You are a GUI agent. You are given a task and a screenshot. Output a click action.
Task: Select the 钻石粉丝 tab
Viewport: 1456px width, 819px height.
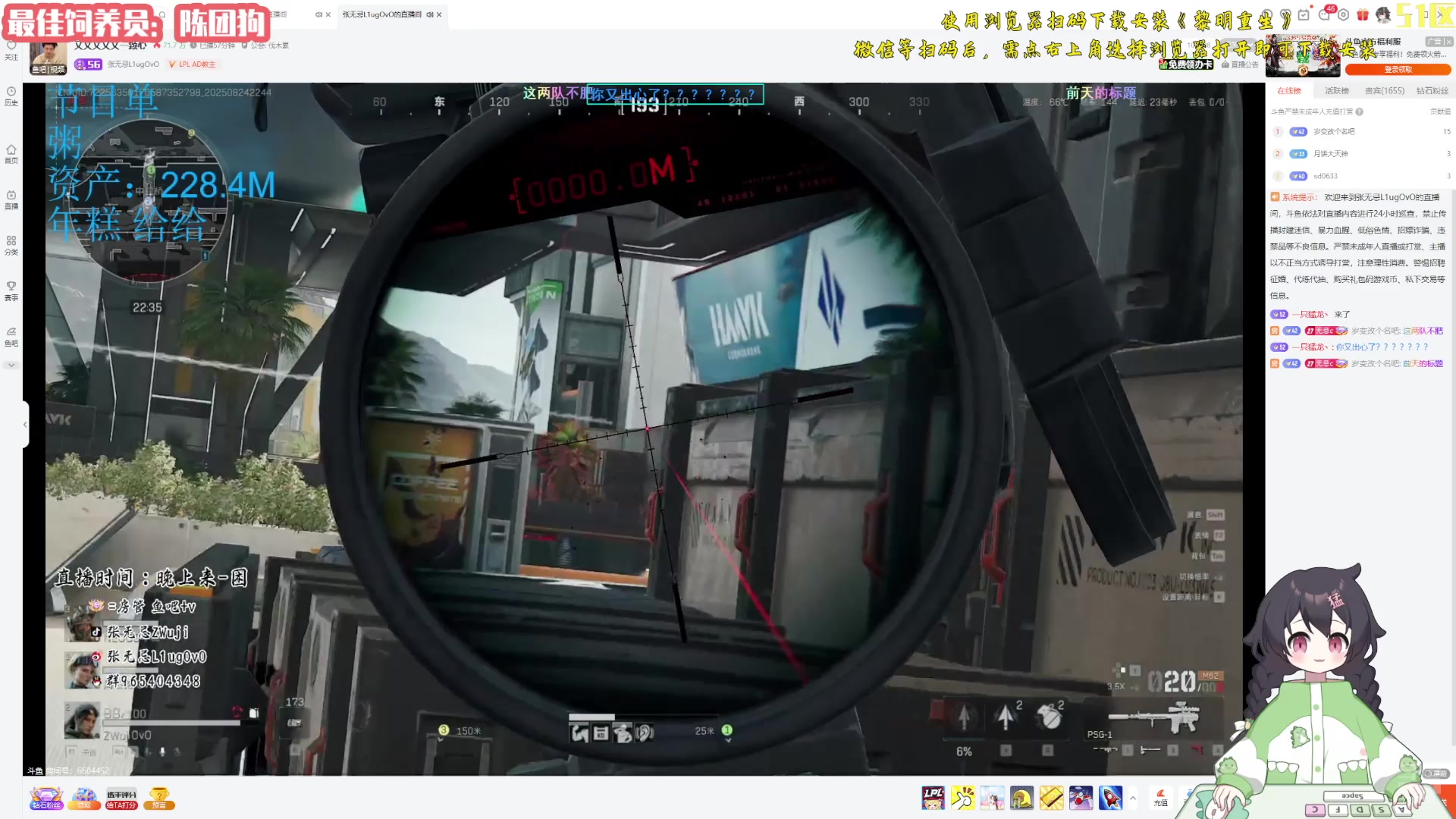point(1432,91)
